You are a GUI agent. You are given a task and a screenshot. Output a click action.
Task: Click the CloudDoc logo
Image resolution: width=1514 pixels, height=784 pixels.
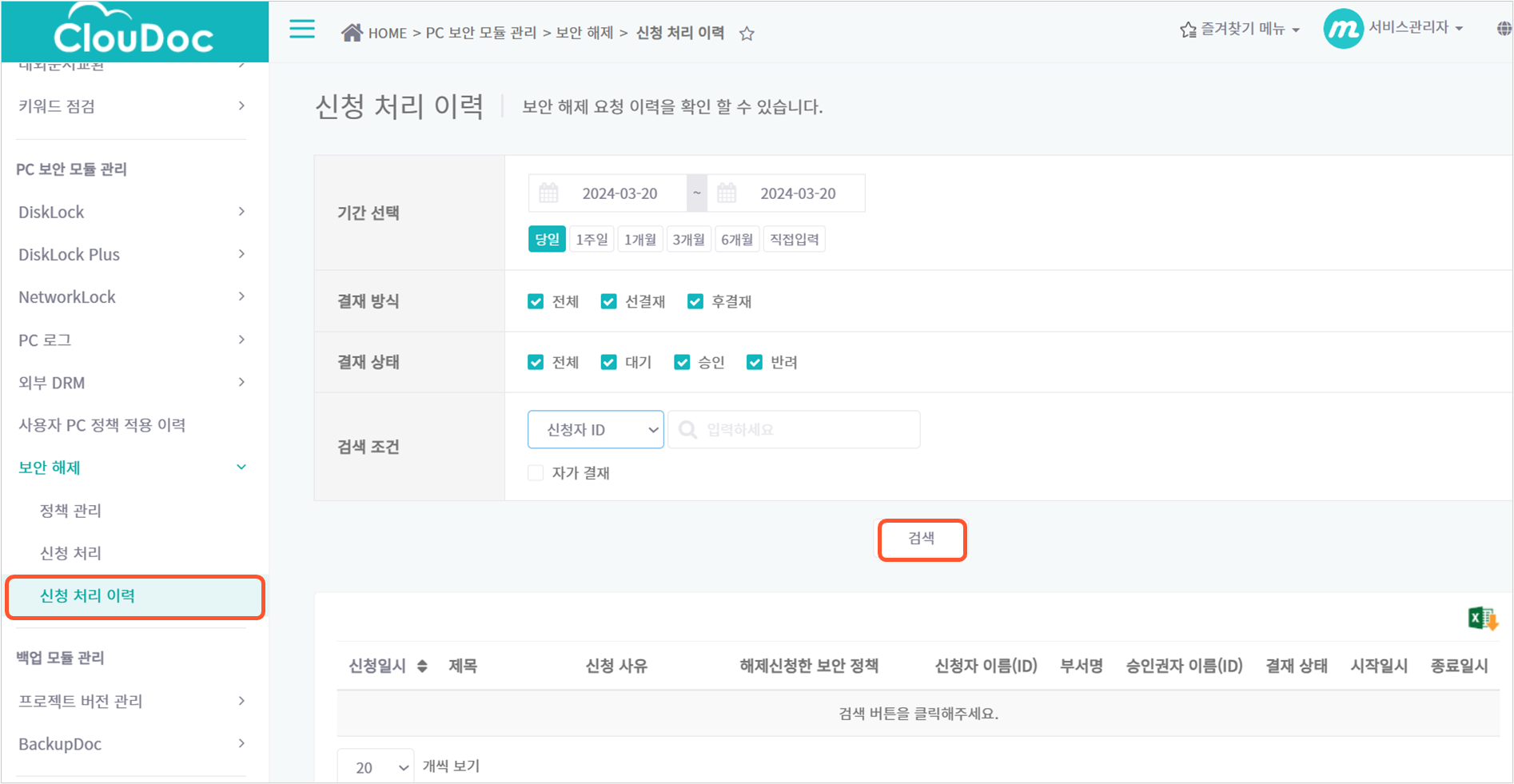133,30
